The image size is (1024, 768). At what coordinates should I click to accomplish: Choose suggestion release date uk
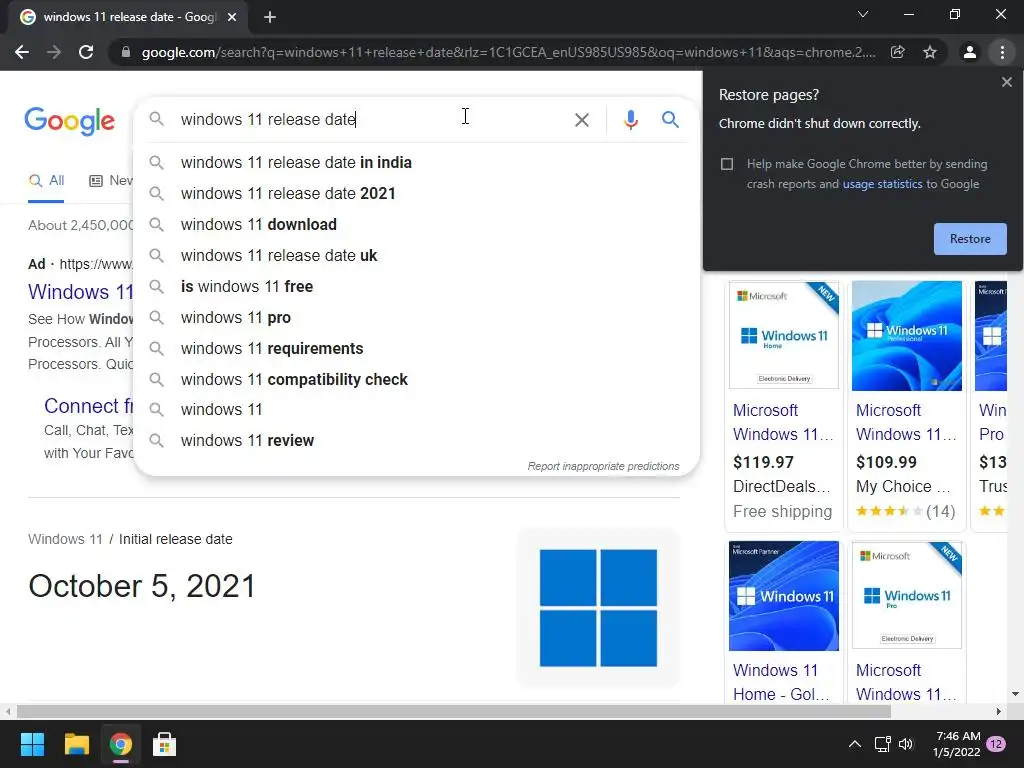click(x=416, y=256)
